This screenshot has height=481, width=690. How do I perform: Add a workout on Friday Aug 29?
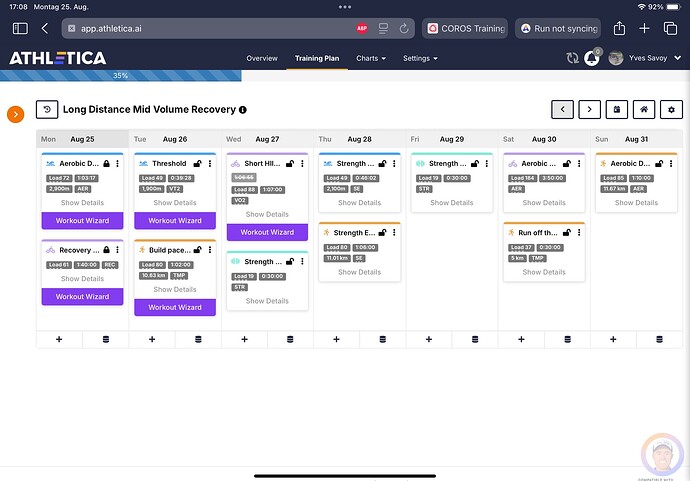click(429, 339)
